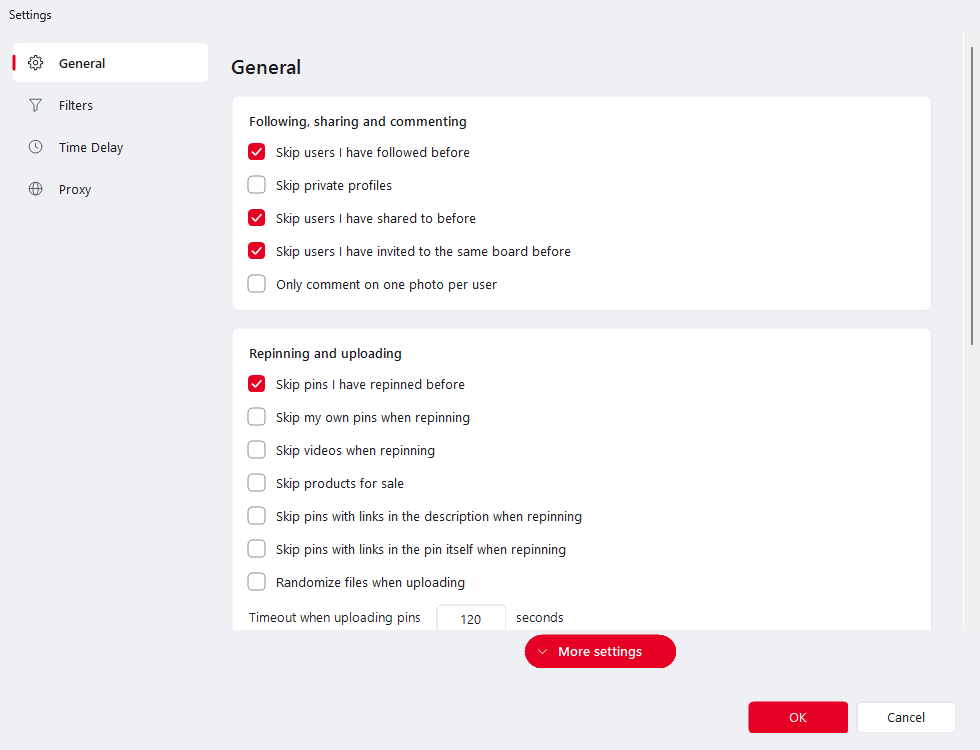Image resolution: width=980 pixels, height=750 pixels.
Task: Switch to the Filters tab
Action: (x=111, y=105)
